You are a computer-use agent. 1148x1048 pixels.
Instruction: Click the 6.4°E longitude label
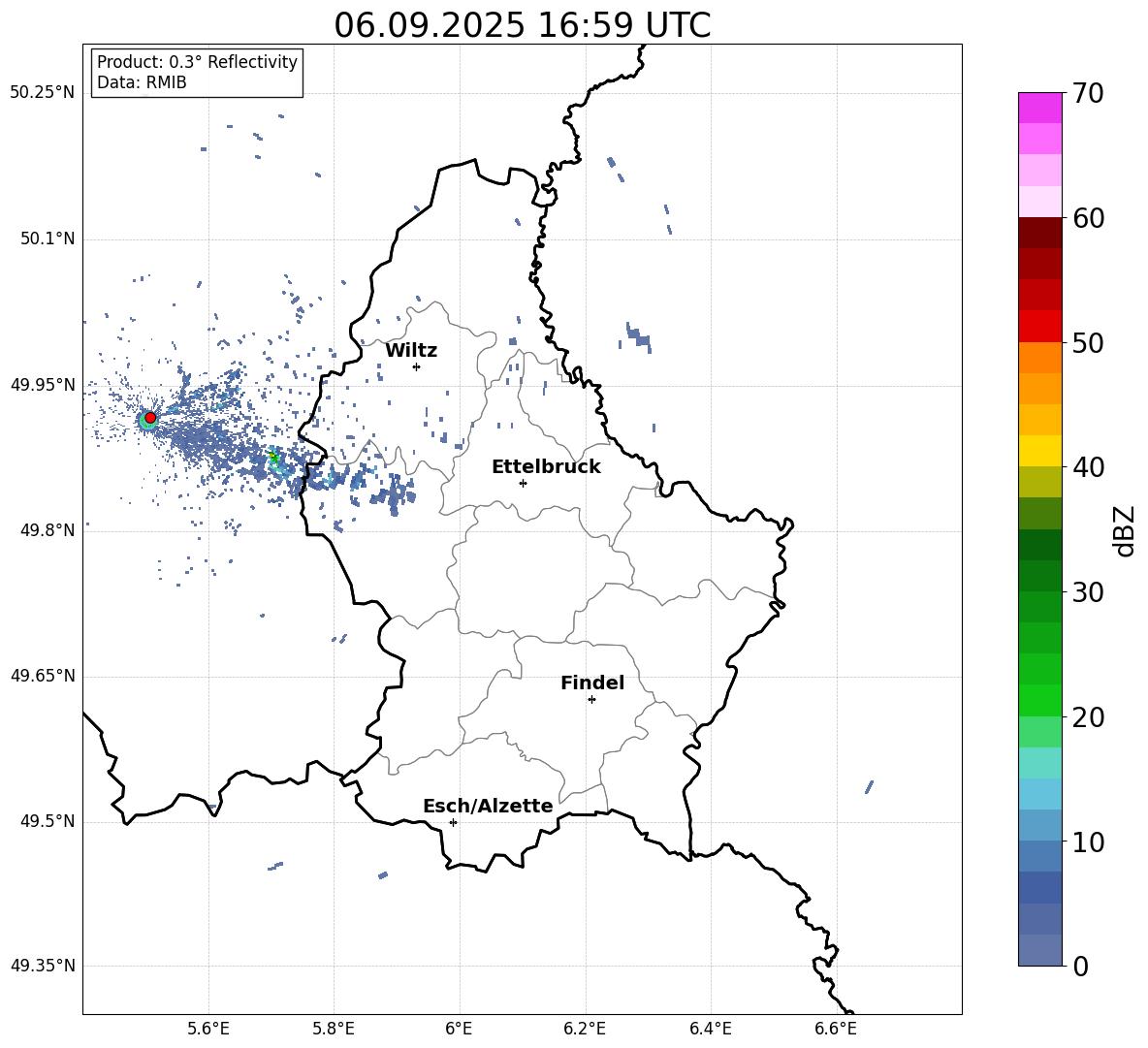click(x=711, y=1029)
